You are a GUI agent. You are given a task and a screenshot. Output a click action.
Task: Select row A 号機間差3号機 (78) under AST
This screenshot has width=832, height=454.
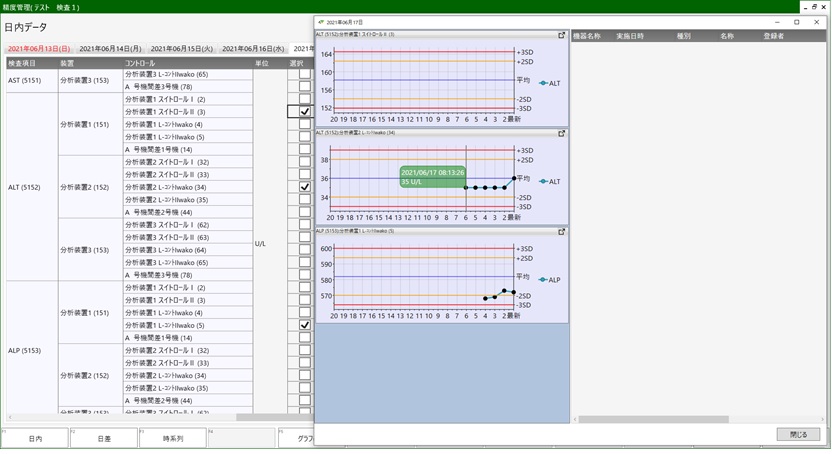(x=188, y=86)
